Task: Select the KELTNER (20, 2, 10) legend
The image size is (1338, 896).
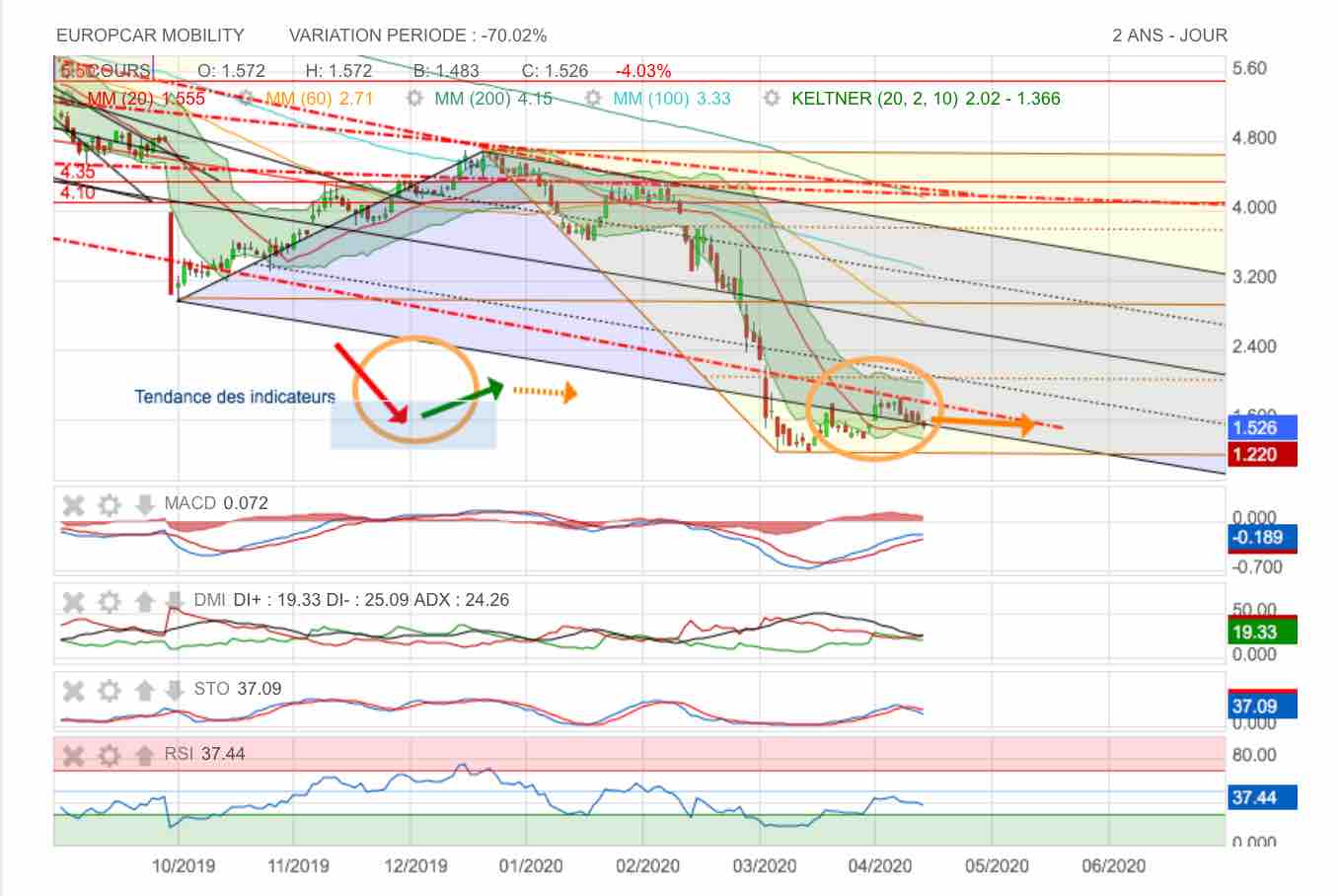Action: pyautogui.click(x=927, y=99)
